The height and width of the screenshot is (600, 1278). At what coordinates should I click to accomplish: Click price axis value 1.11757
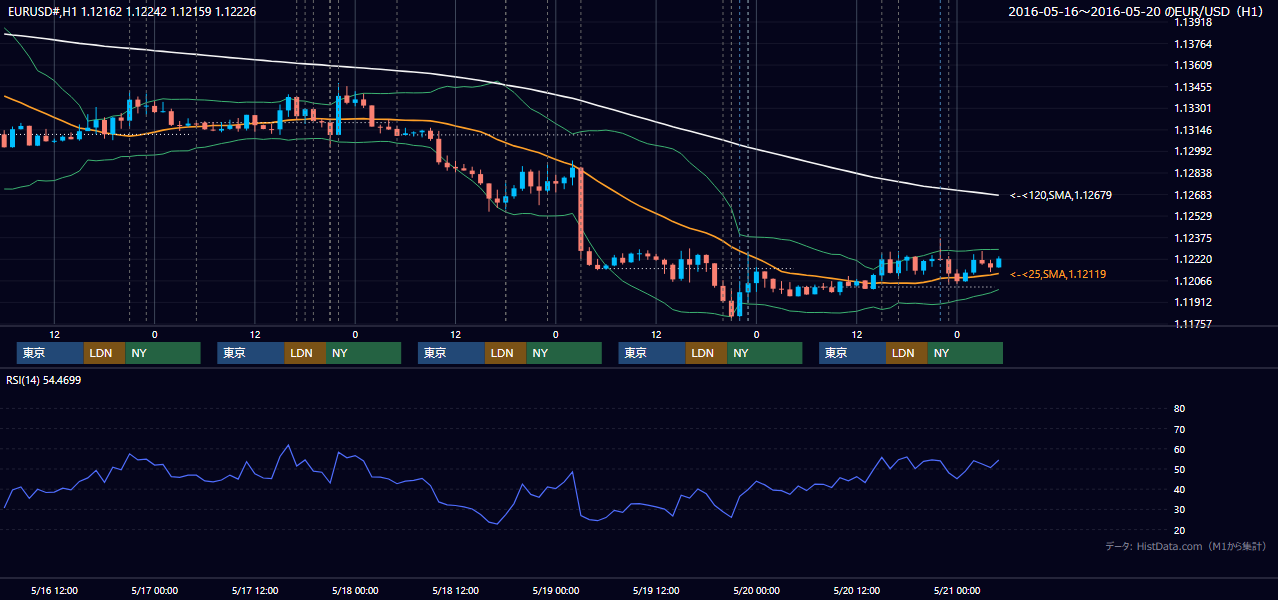[1193, 324]
